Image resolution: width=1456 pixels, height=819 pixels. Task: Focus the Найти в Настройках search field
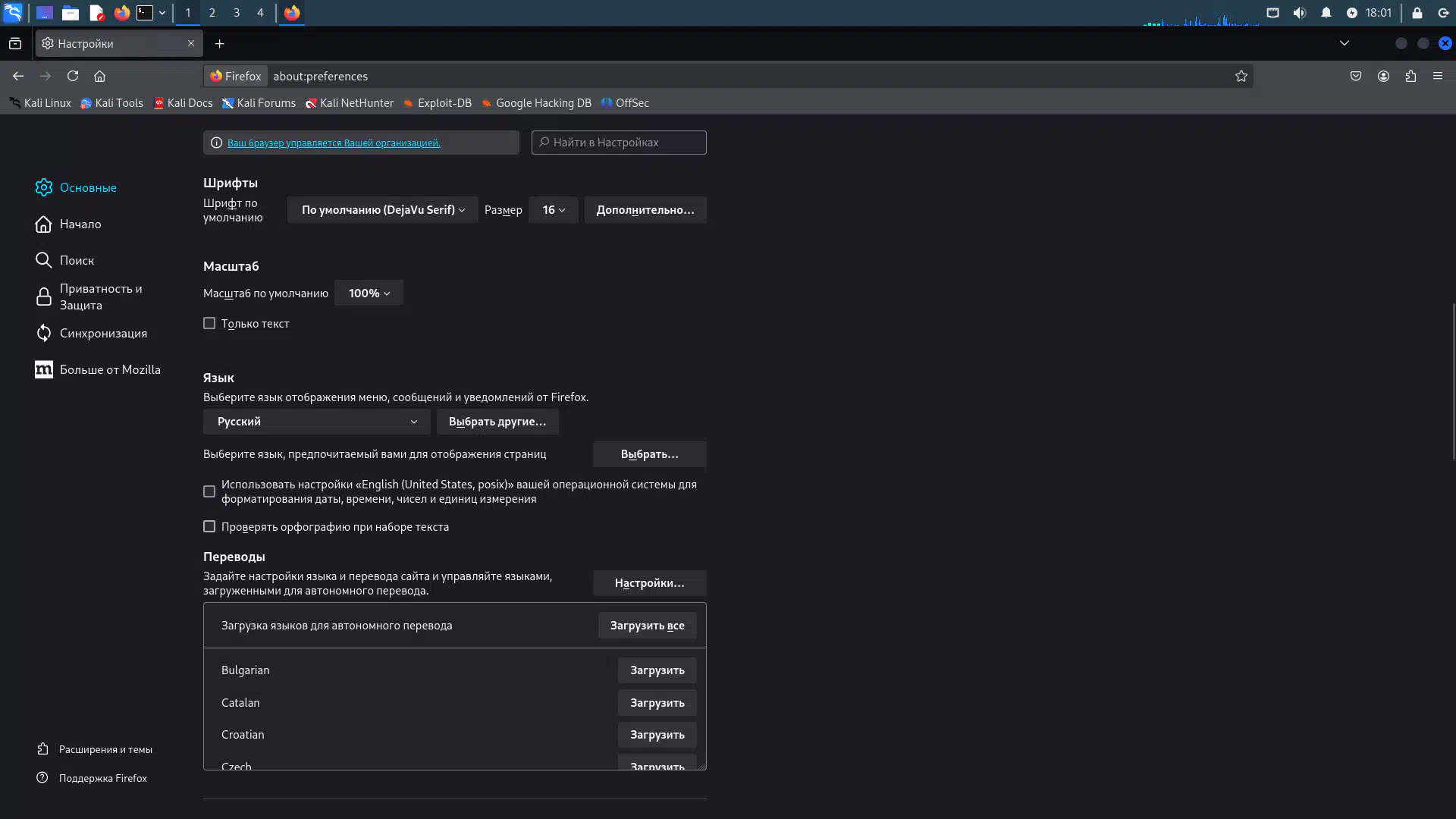(619, 143)
